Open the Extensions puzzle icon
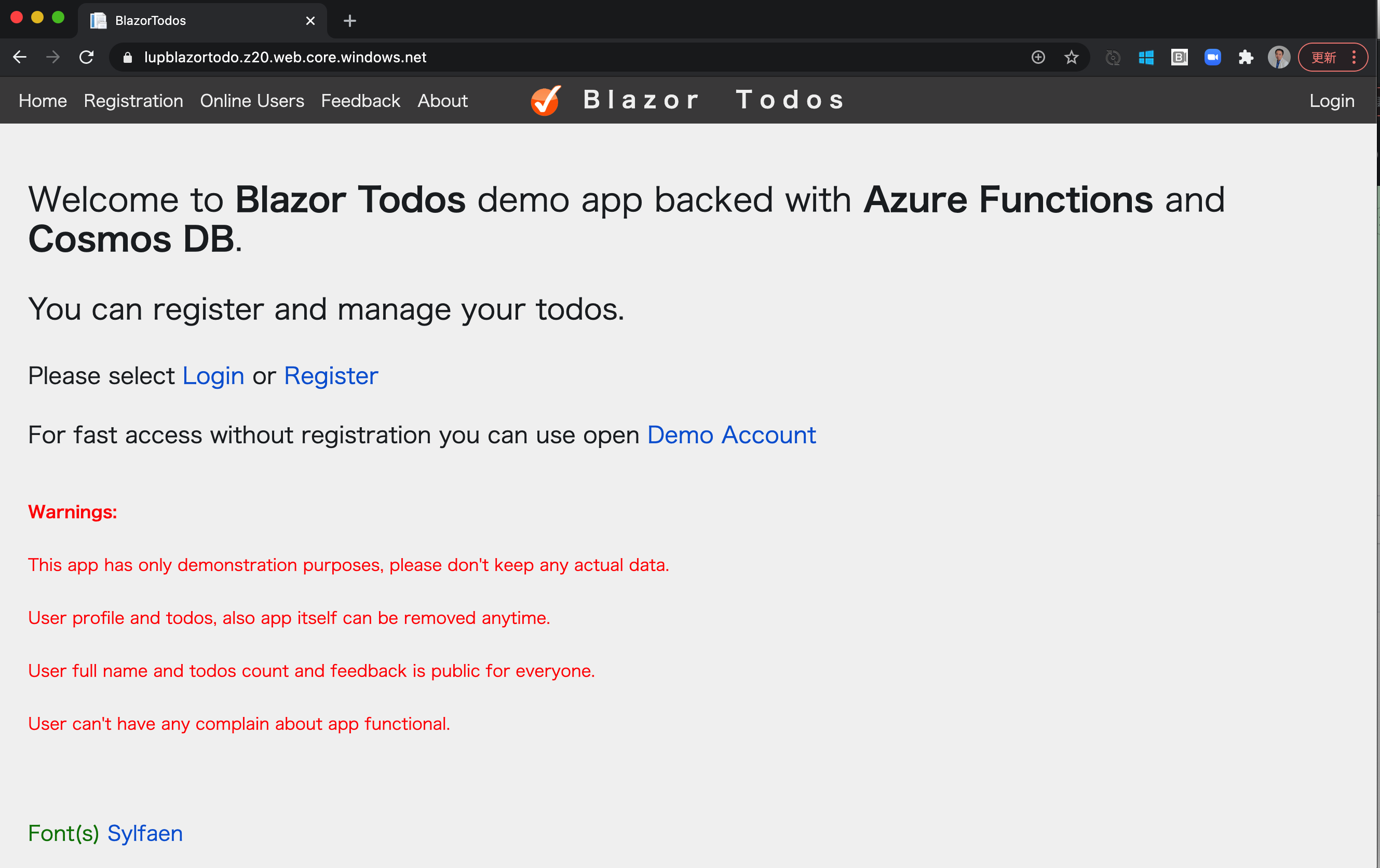This screenshot has height=868, width=1380. click(1246, 57)
